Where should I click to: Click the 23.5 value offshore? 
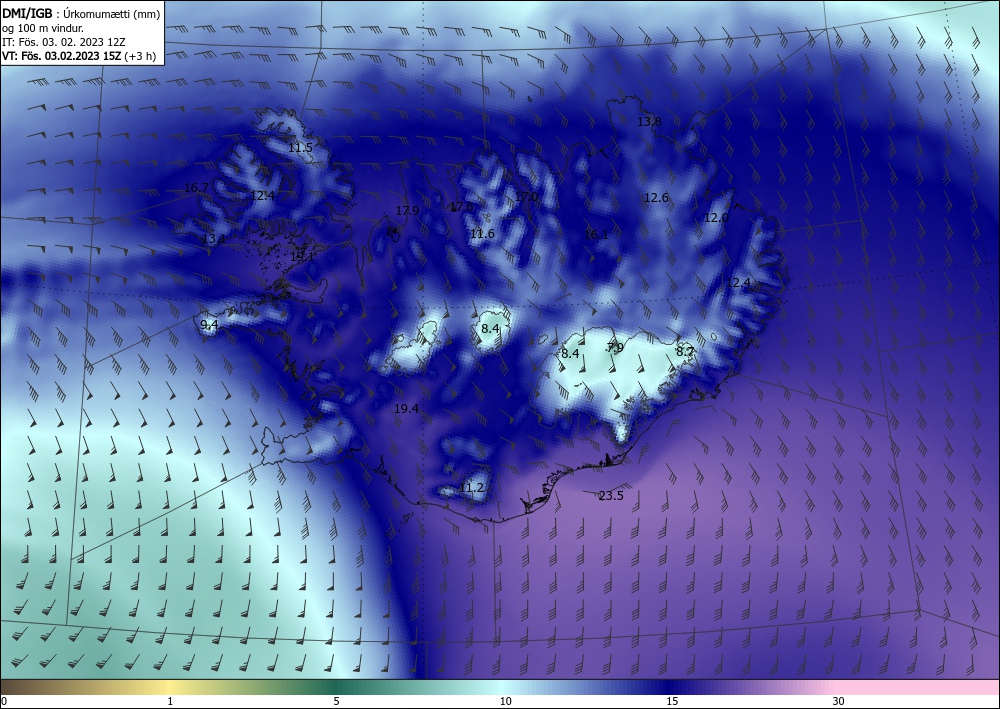611,495
